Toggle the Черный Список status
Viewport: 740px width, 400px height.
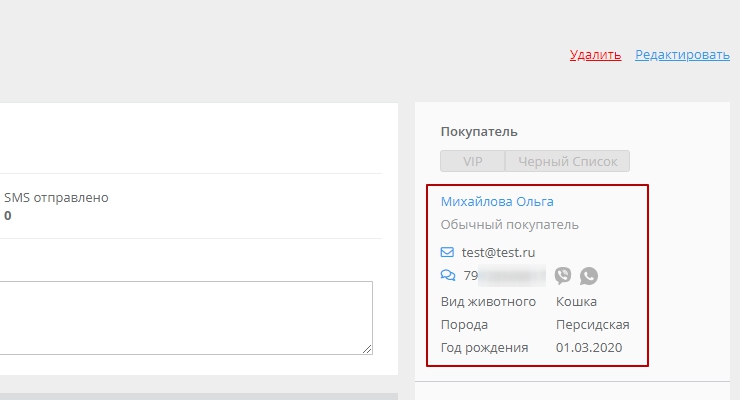(x=567, y=162)
